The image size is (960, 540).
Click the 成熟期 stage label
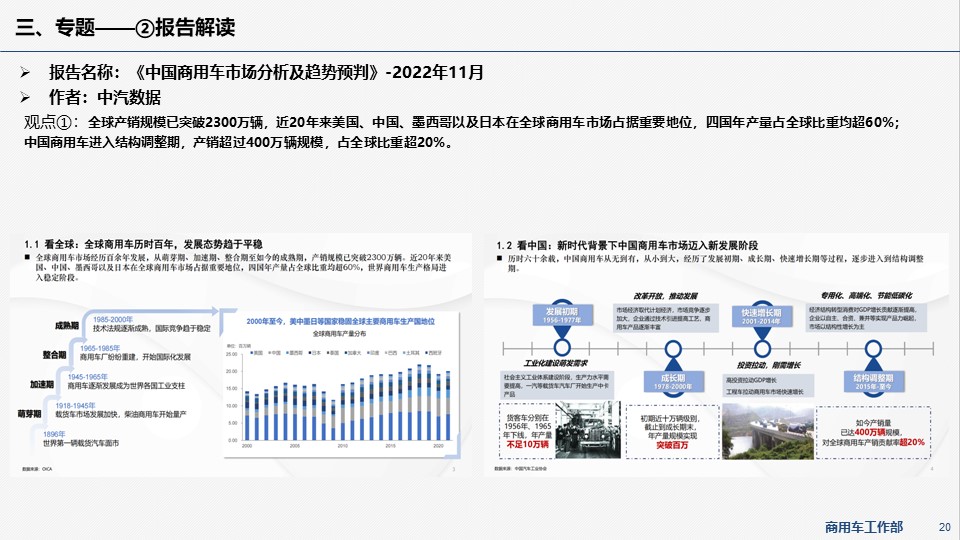(67, 326)
